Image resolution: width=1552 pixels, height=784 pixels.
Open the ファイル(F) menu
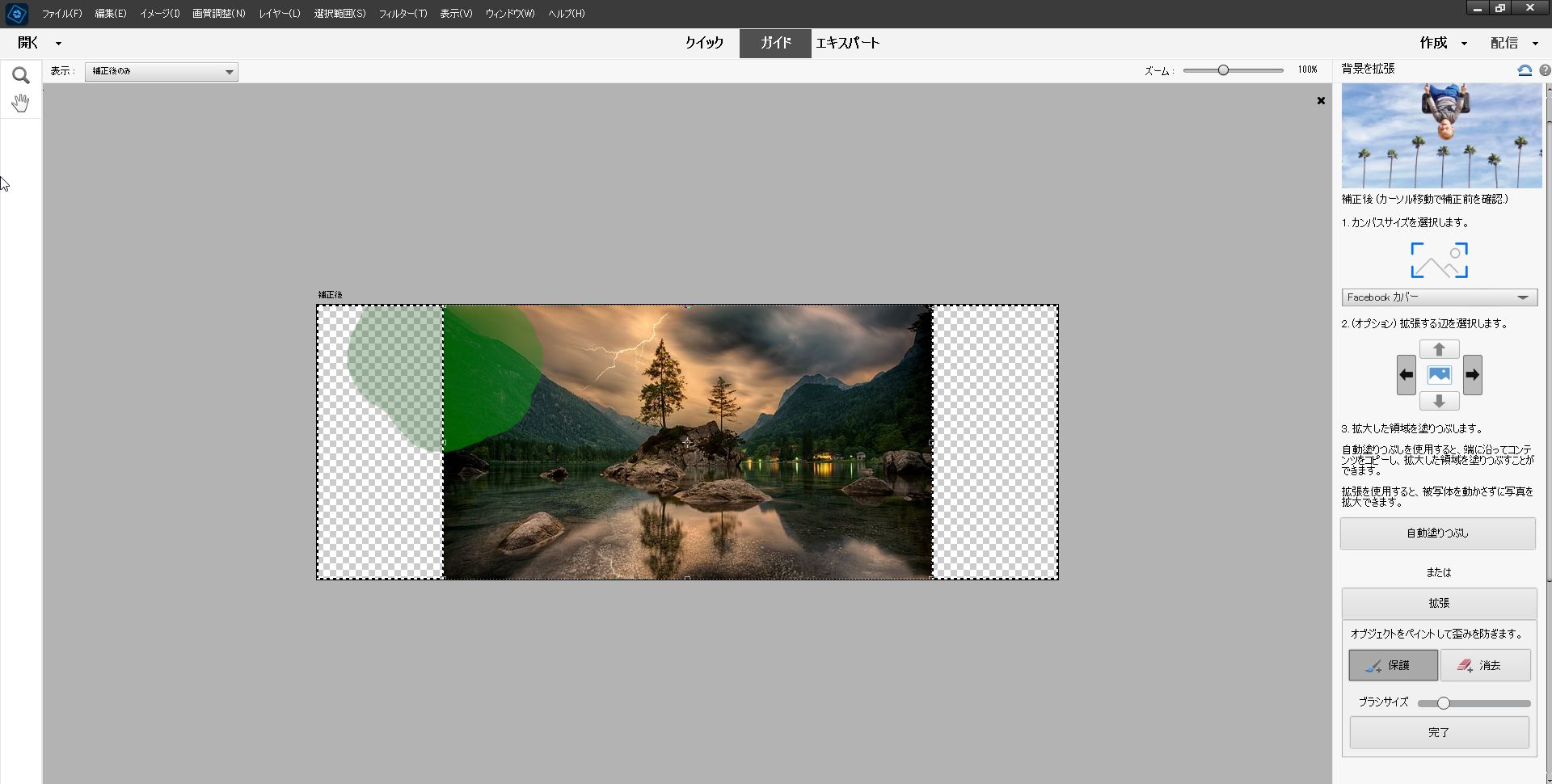coord(61,14)
